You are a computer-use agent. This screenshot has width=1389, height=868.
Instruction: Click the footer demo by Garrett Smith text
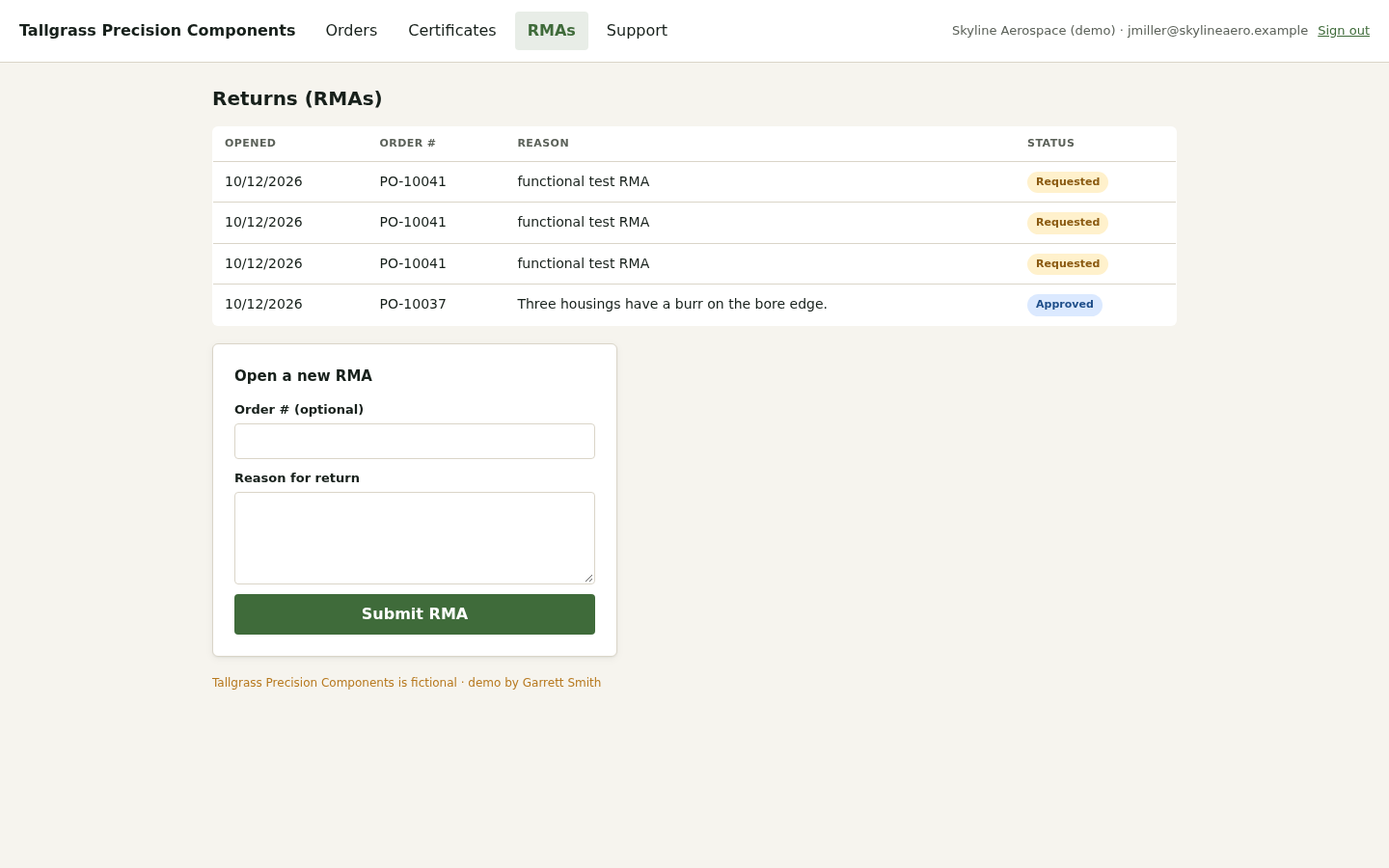[534, 683]
